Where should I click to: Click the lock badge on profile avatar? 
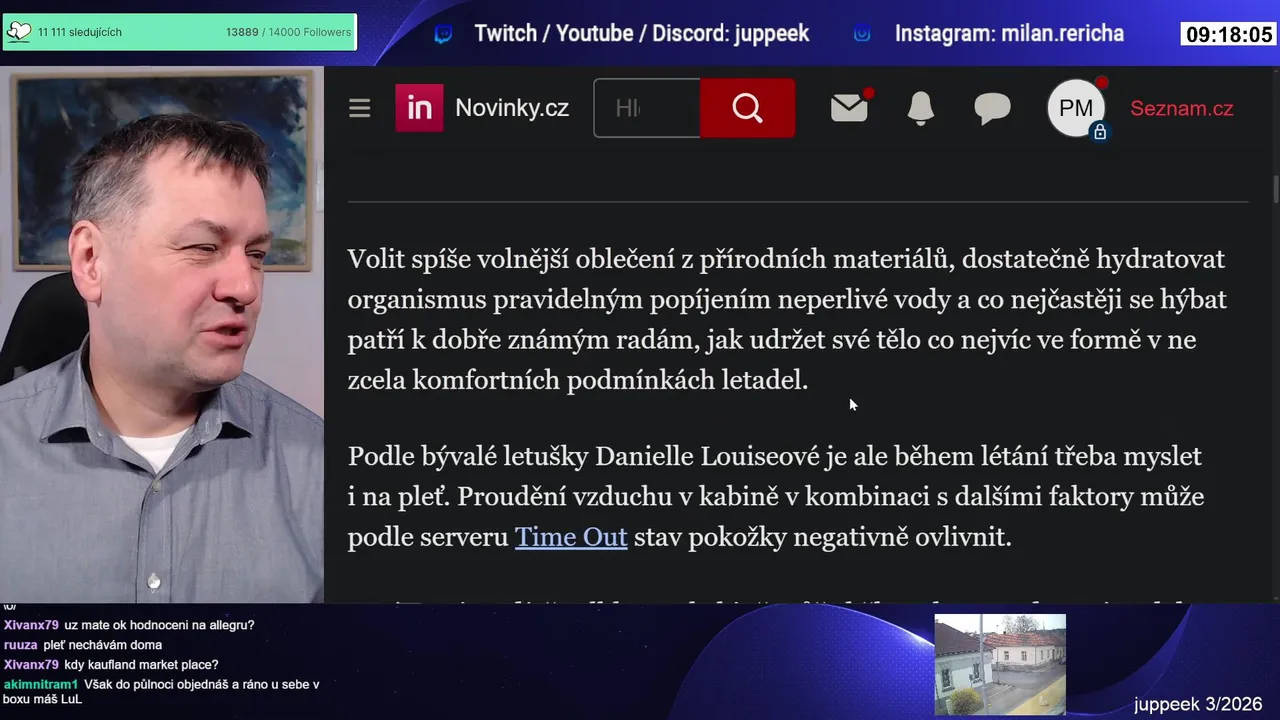click(1100, 132)
